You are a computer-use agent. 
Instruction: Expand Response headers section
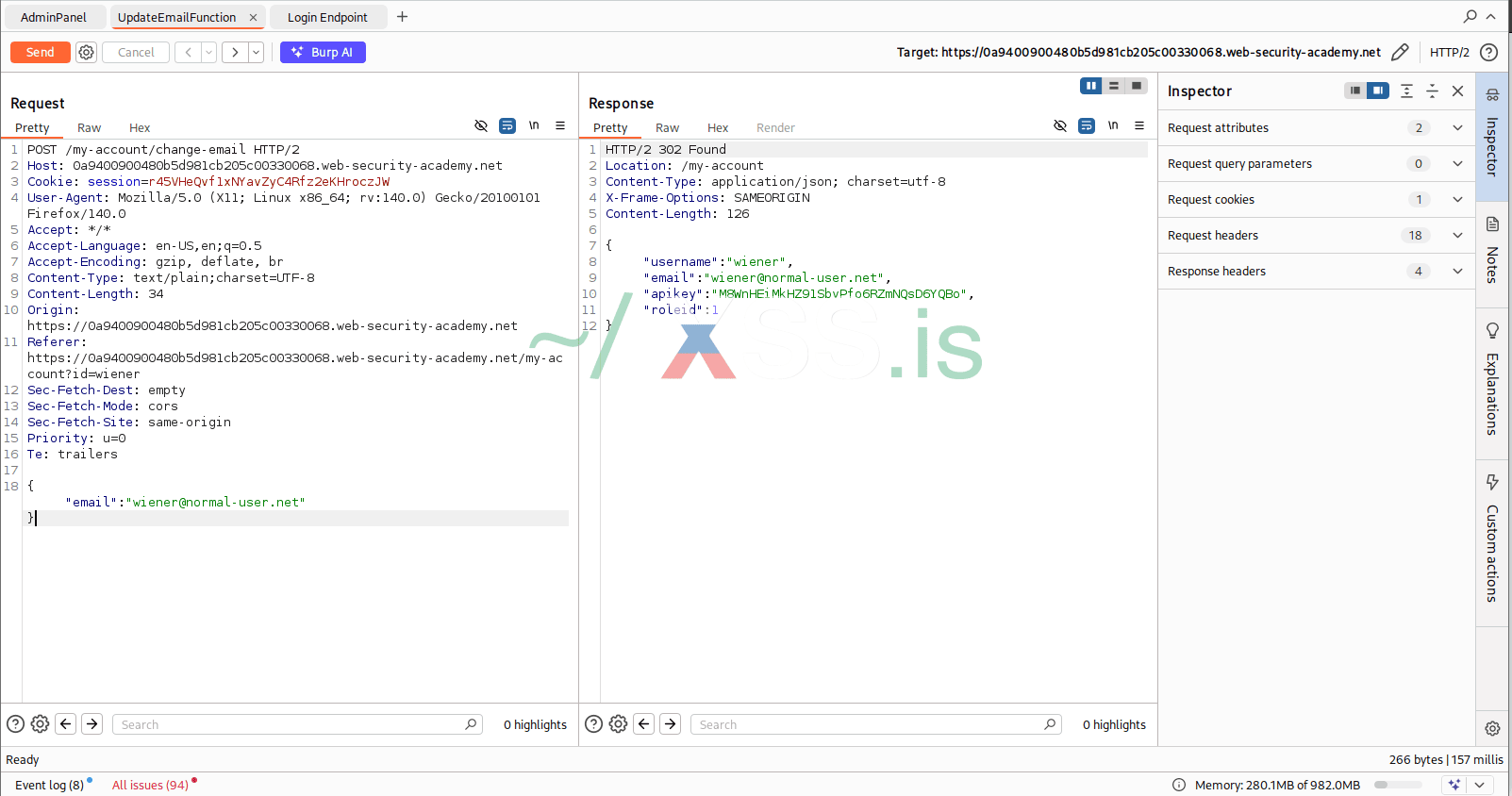tap(1457, 272)
